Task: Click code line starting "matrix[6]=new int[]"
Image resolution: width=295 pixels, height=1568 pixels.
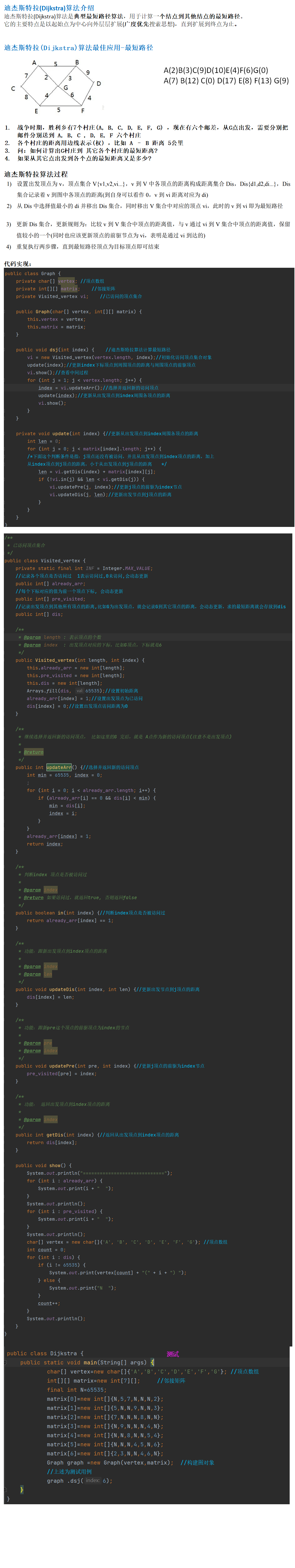Action: [x=105, y=1454]
